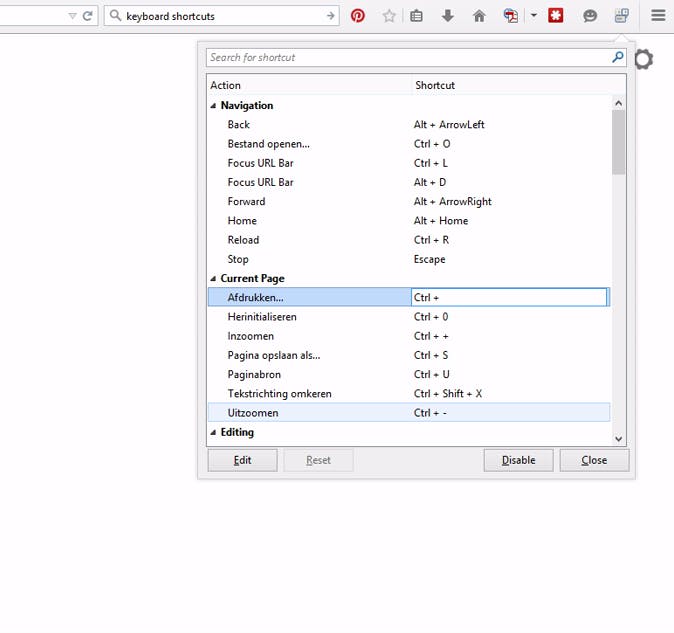
Task: Open URL bar history dropdown arrow
Action: pos(72,16)
